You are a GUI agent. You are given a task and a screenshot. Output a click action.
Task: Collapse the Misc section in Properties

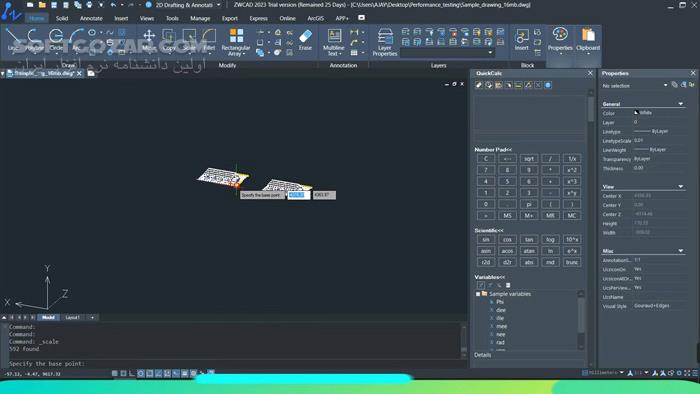680,251
